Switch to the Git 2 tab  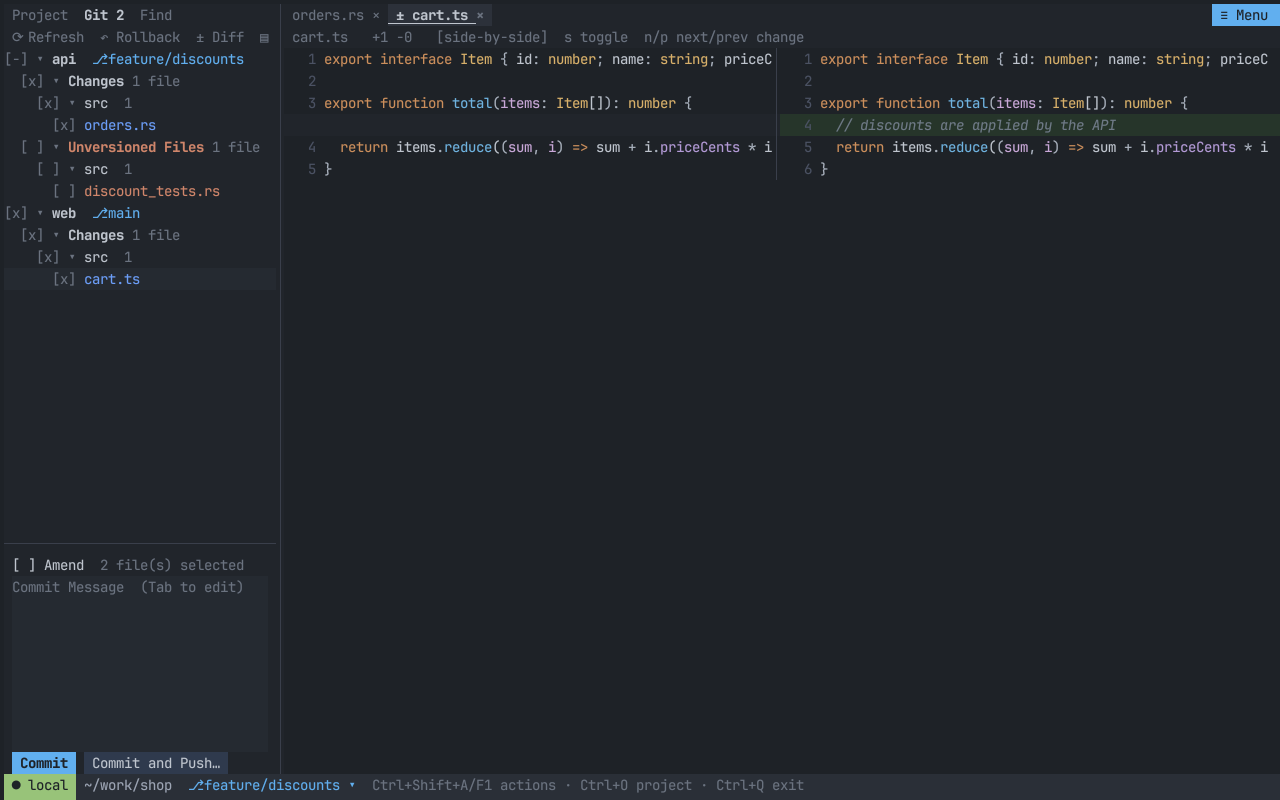click(x=104, y=15)
